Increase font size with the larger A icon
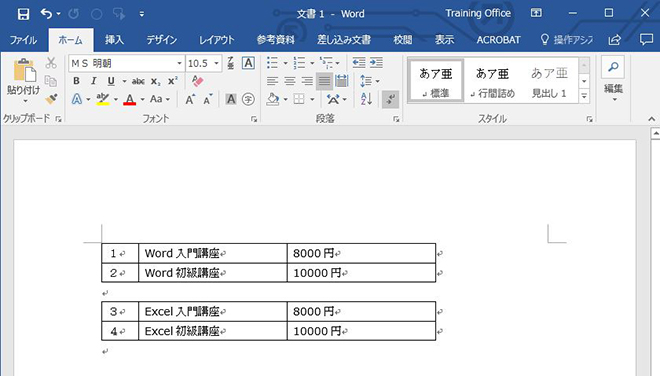 pos(190,99)
